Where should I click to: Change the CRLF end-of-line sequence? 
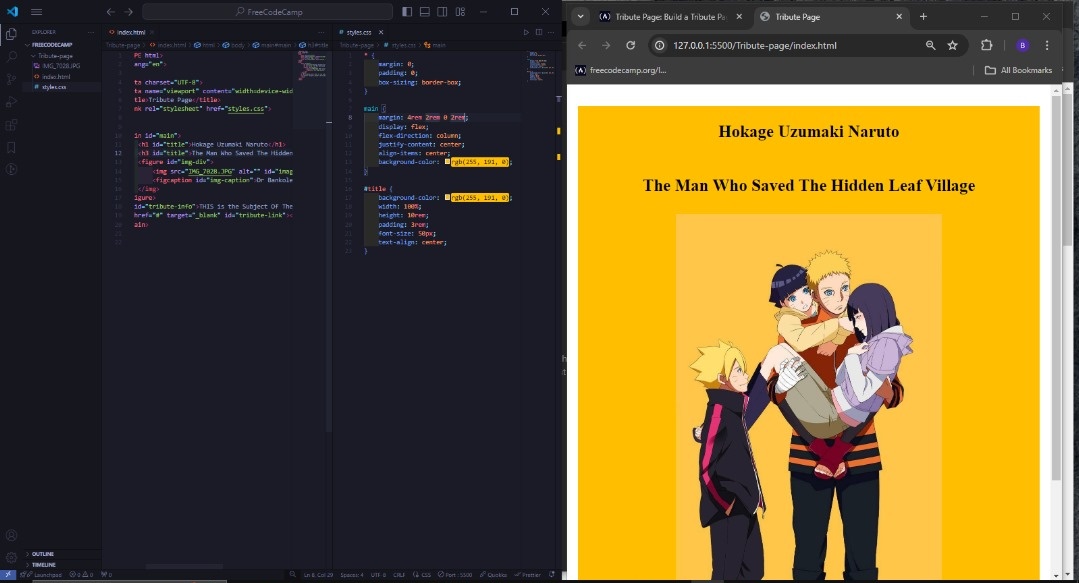[399, 575]
